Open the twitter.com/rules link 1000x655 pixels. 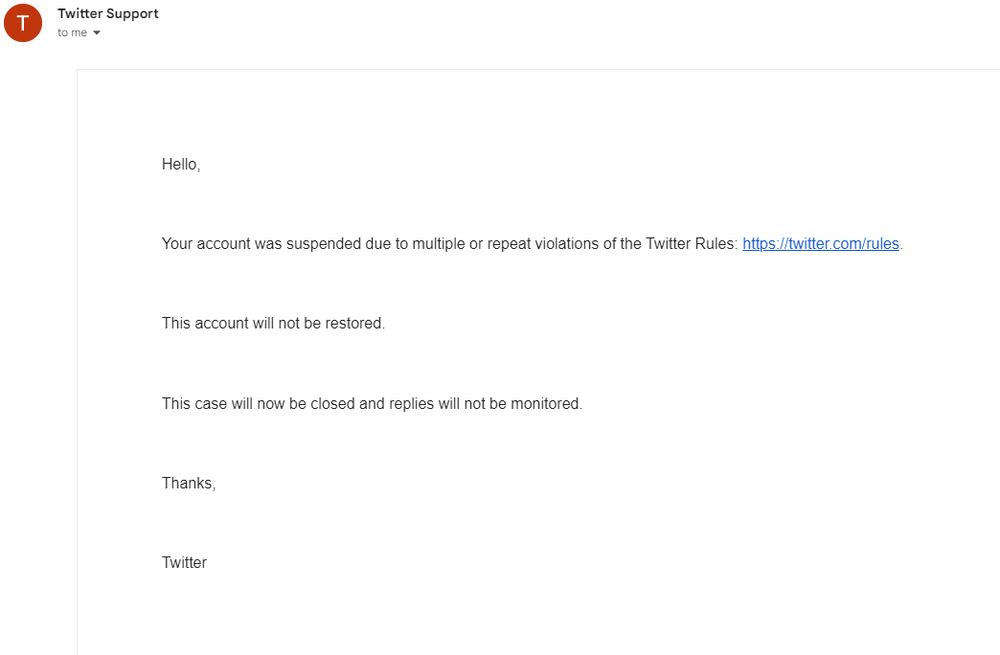820,244
